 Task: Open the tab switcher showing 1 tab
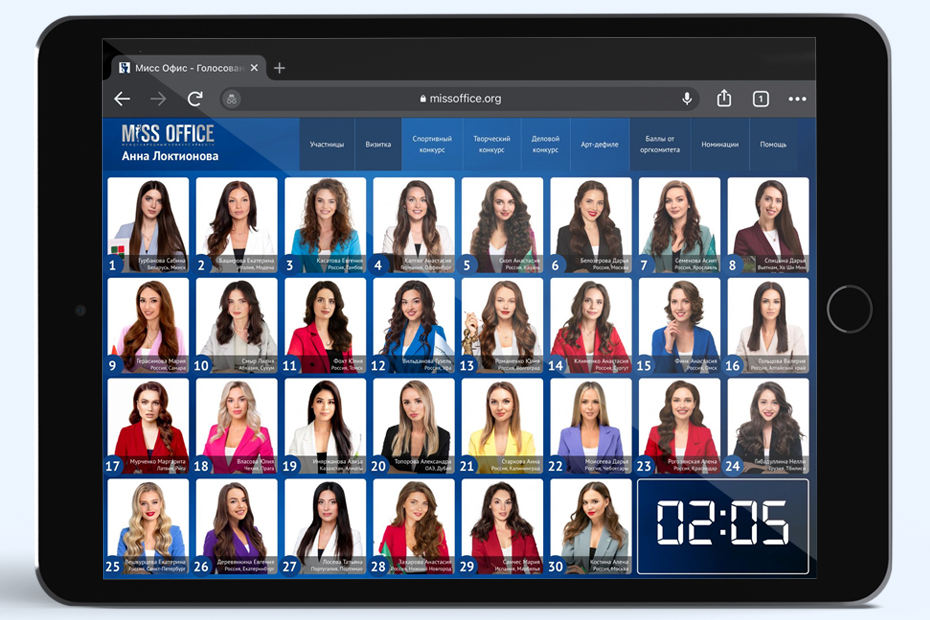760,99
